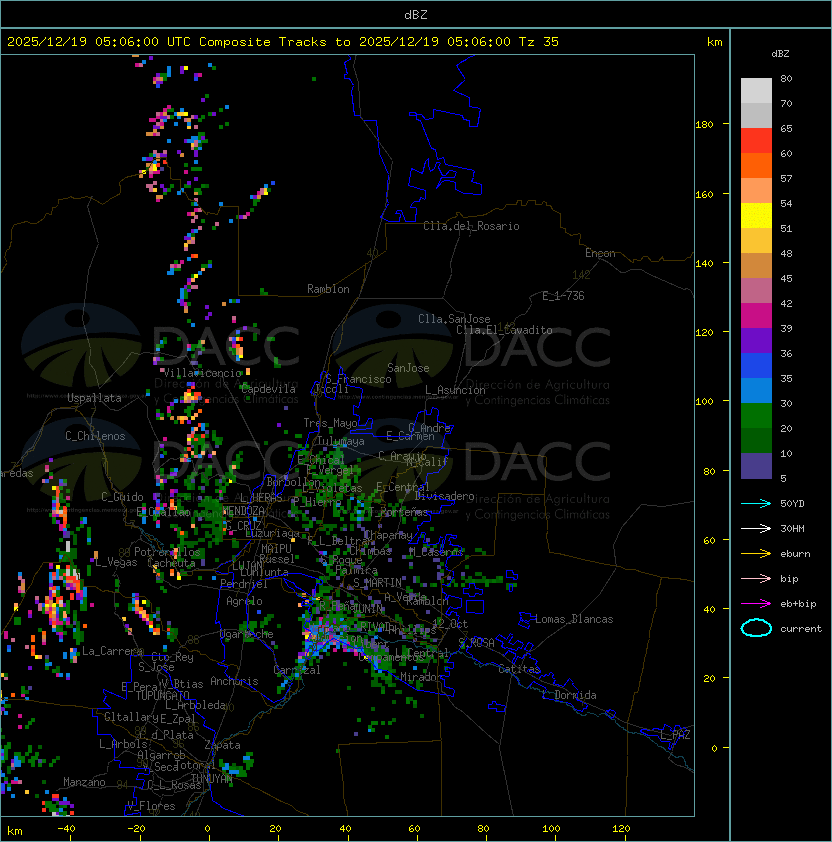Click the 'Ramblon' label in the northern map area

328,289
